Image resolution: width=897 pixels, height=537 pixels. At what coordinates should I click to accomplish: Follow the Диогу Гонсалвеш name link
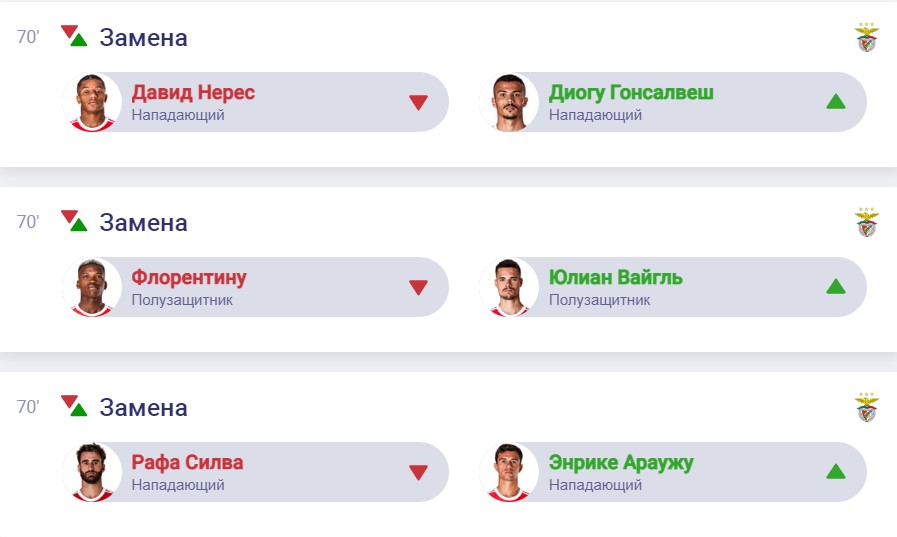pyautogui.click(x=631, y=93)
